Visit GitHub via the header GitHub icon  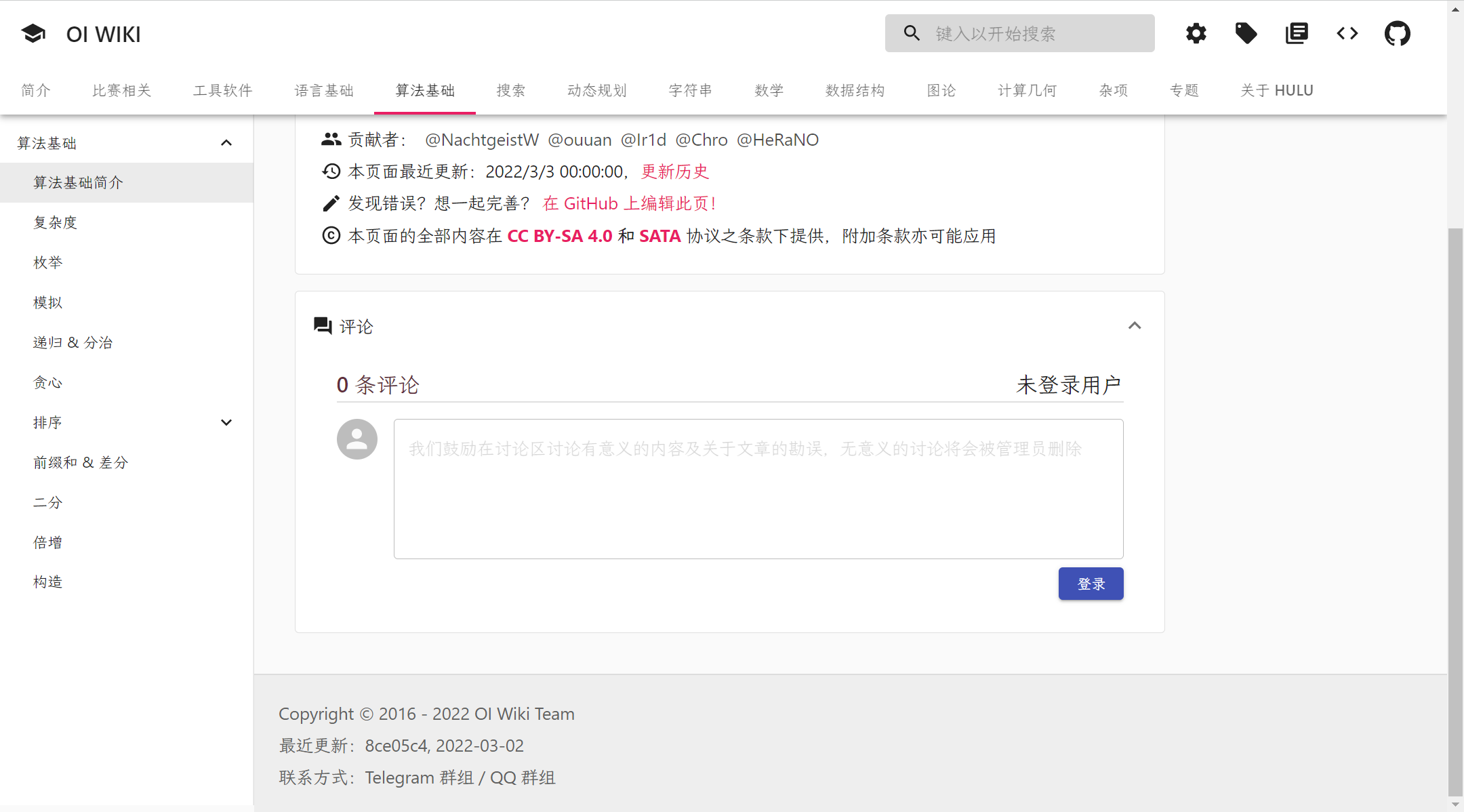pyautogui.click(x=1398, y=33)
